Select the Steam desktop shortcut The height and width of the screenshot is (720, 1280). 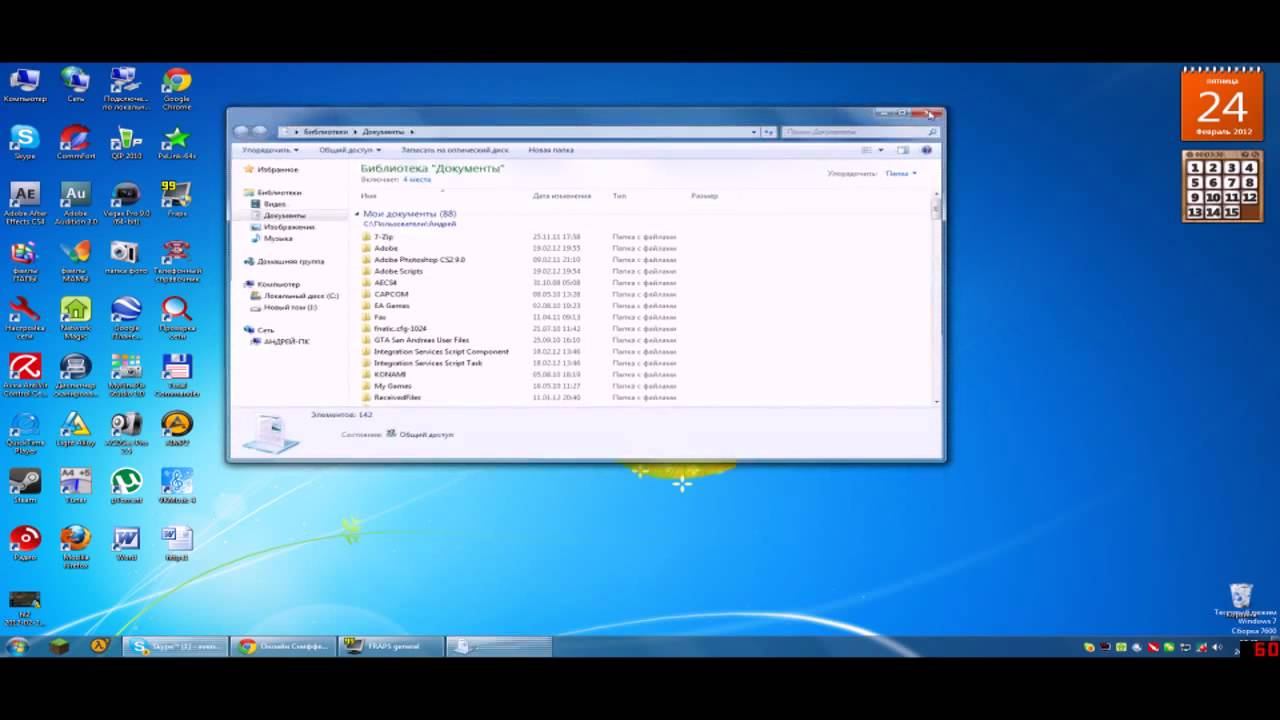tap(24, 486)
